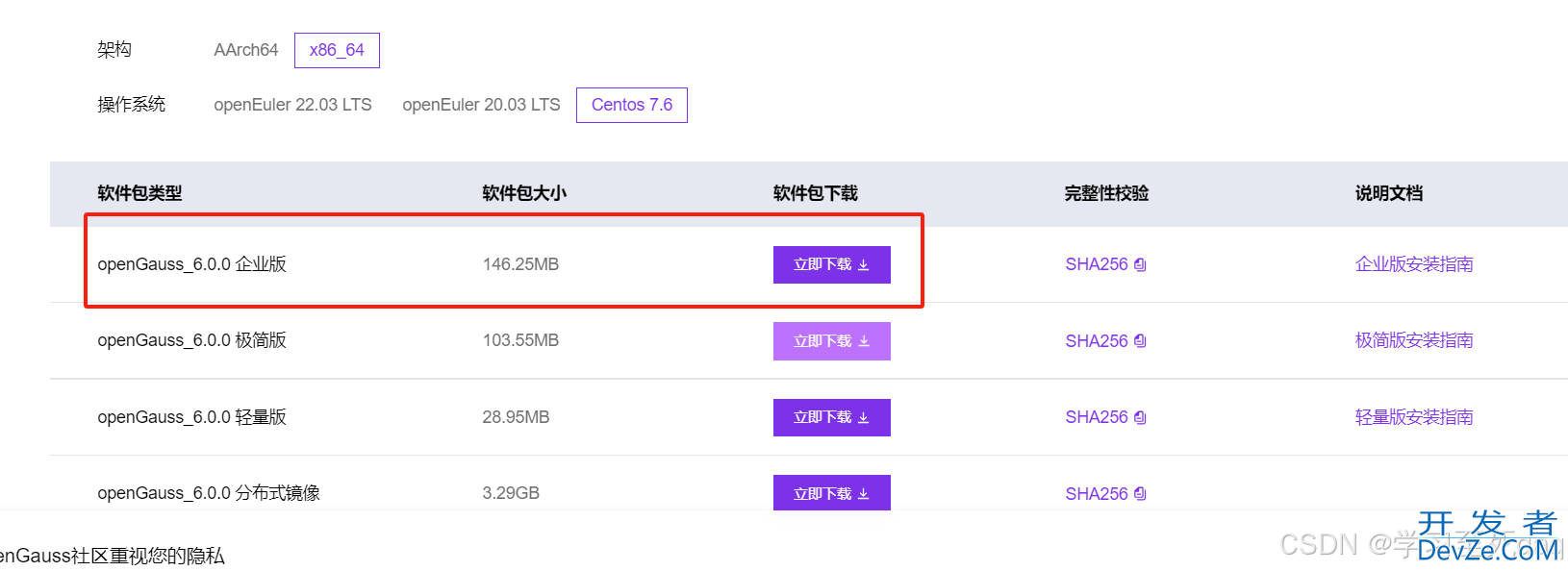1568x571 pixels.
Task: Click package name openGauss_6.0.0 企业版
Action: pyautogui.click(x=191, y=264)
